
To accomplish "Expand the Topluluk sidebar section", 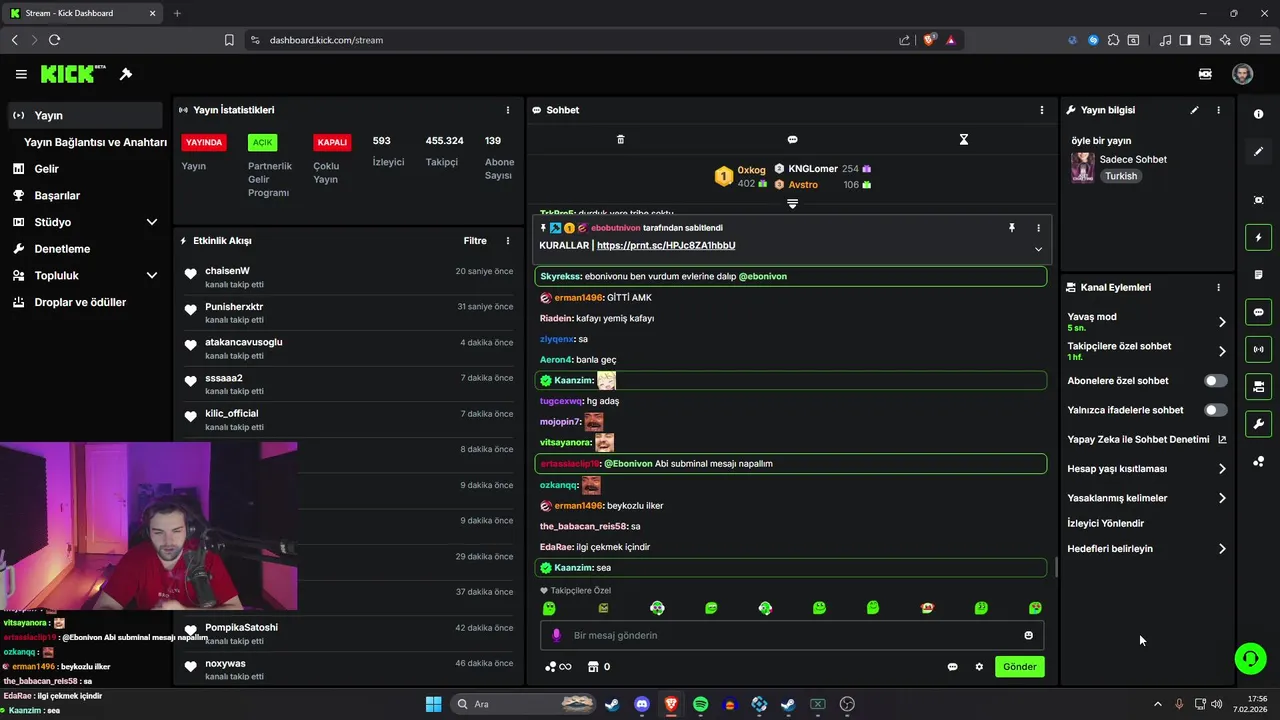I will click(152, 275).
